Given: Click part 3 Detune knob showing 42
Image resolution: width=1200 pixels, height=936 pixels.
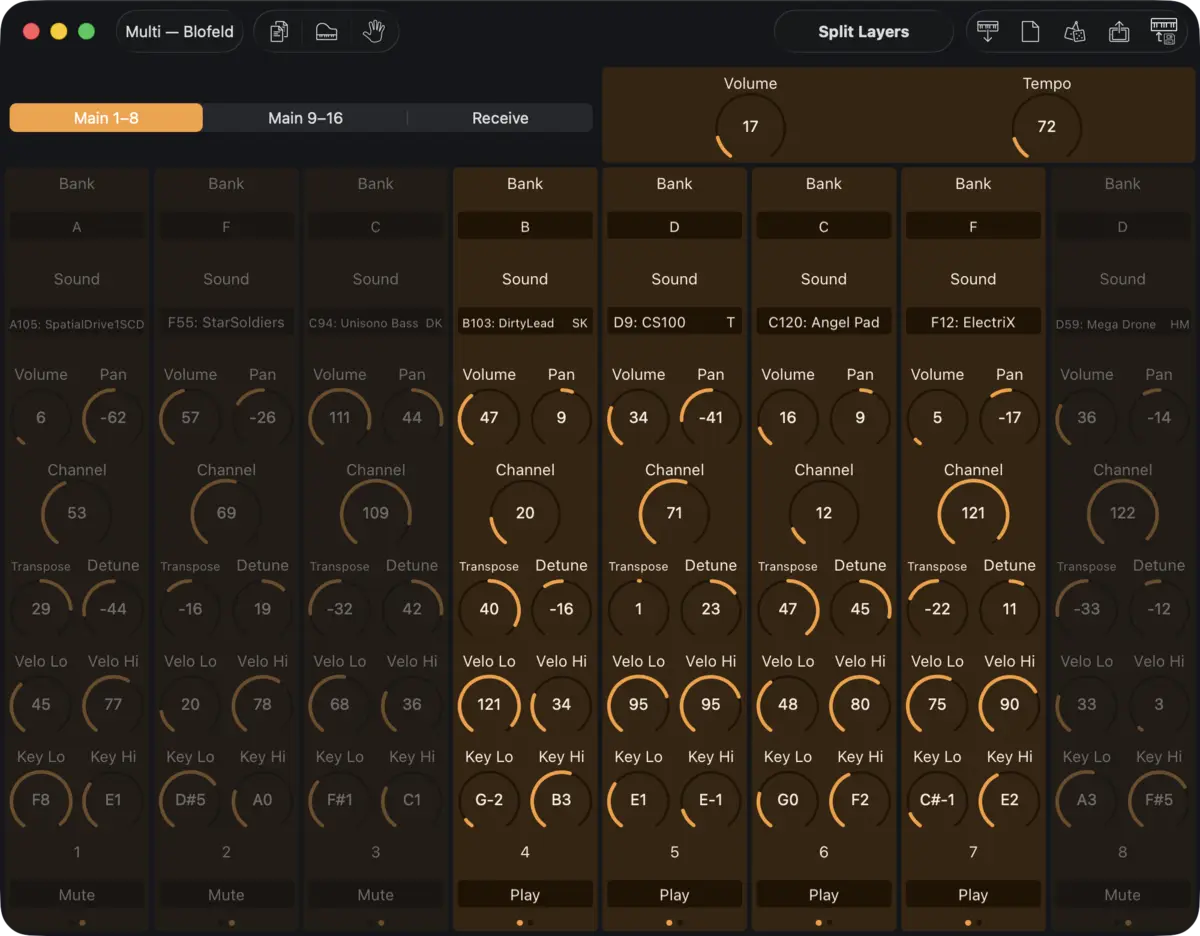Looking at the screenshot, I should (412, 609).
